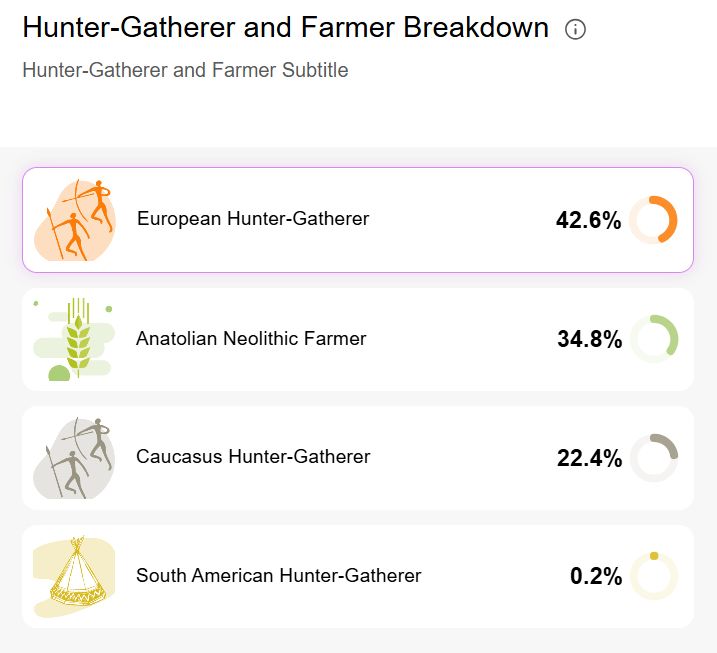Click the orange 42.6% donut chart

(653, 220)
